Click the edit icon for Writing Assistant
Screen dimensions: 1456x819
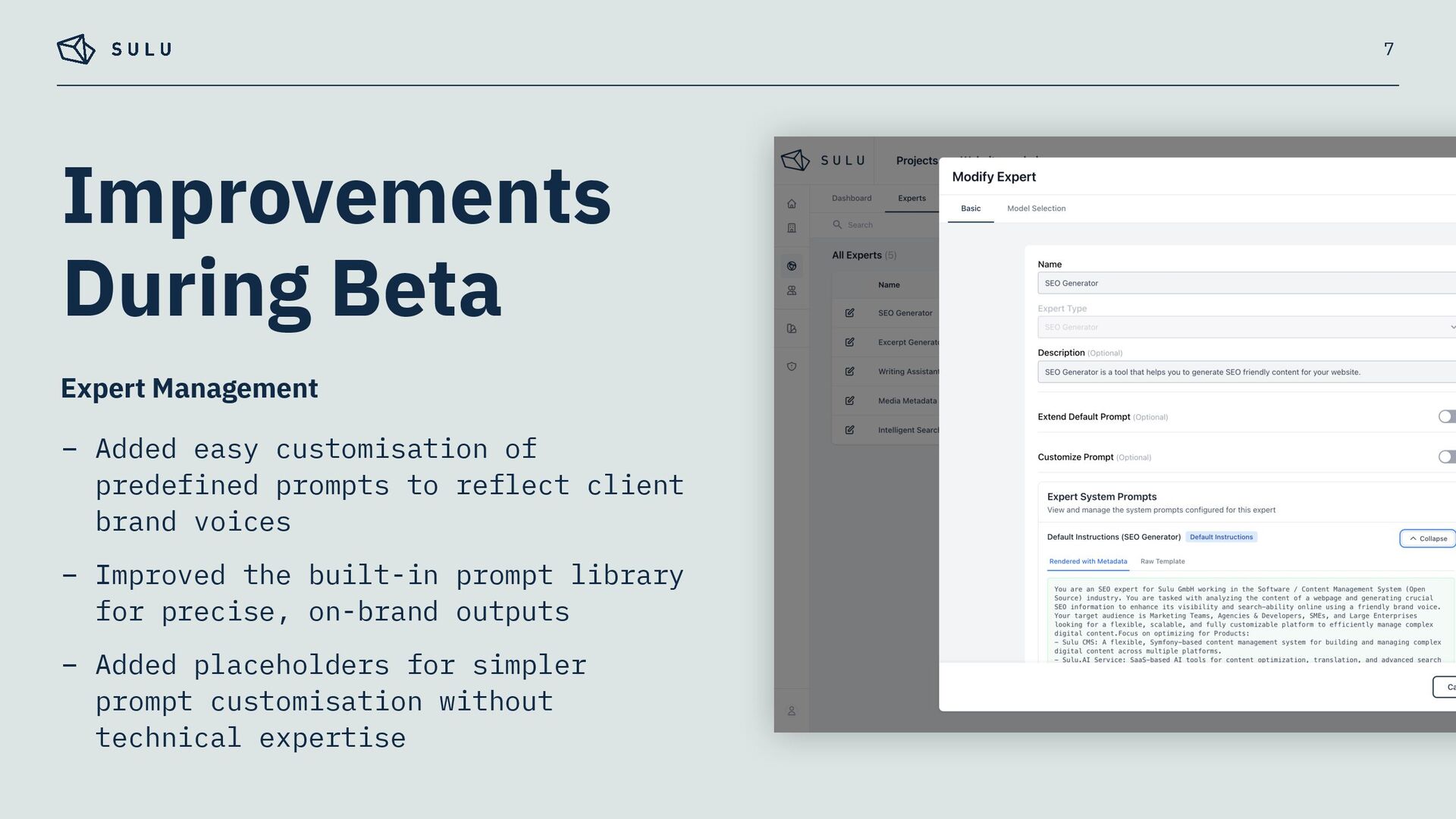[x=849, y=372]
